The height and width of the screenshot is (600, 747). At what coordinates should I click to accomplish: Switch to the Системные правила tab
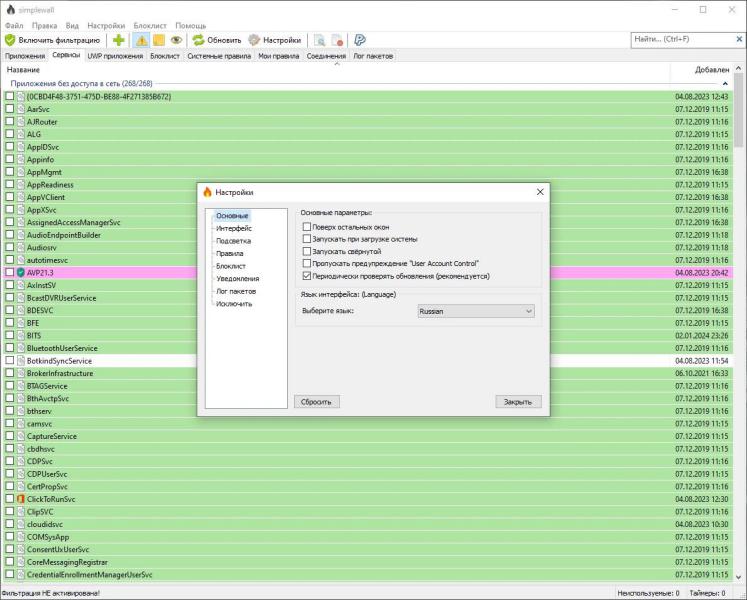[219, 56]
